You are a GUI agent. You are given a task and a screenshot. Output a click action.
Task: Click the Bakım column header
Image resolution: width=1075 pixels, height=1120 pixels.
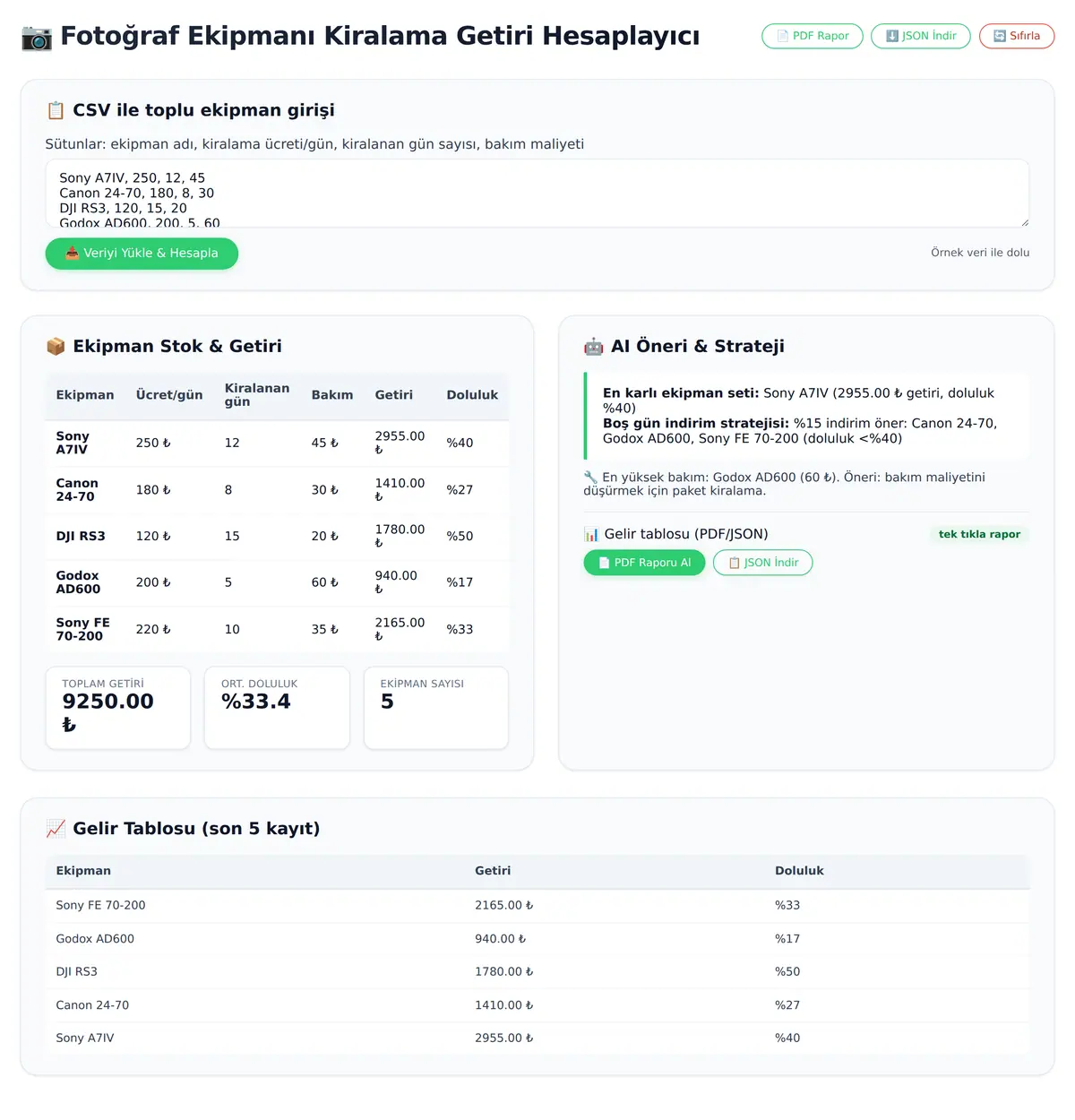coord(332,395)
